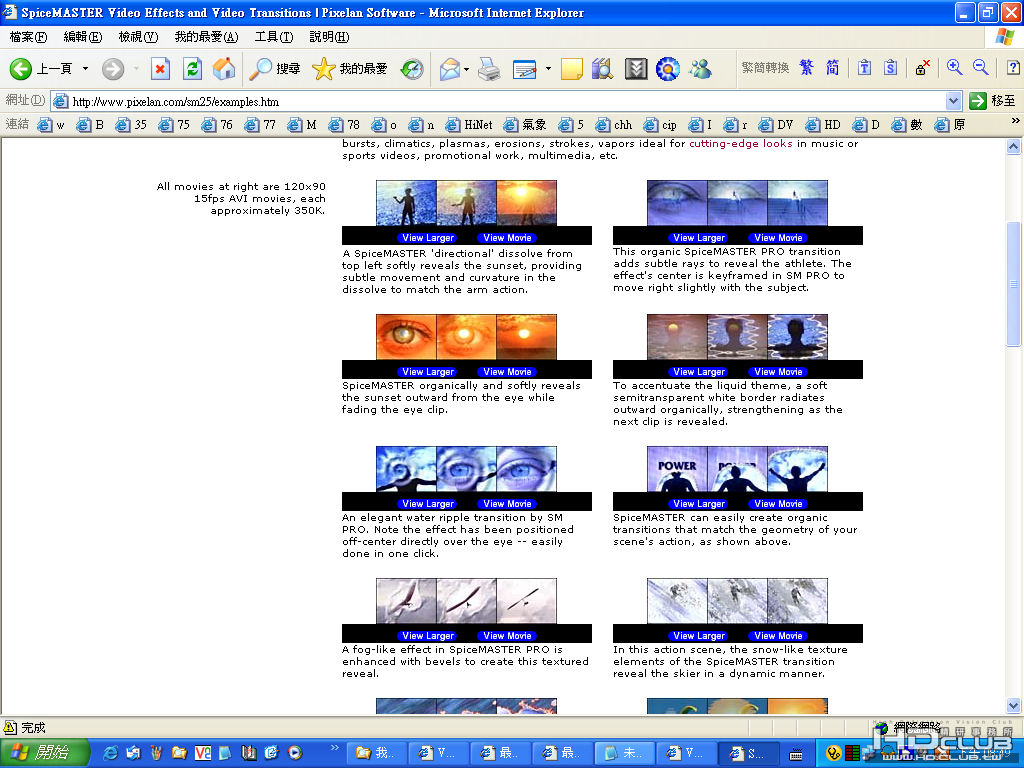The image size is (1024, 768).
Task: Open the 說明(H) menu
Action: point(328,37)
